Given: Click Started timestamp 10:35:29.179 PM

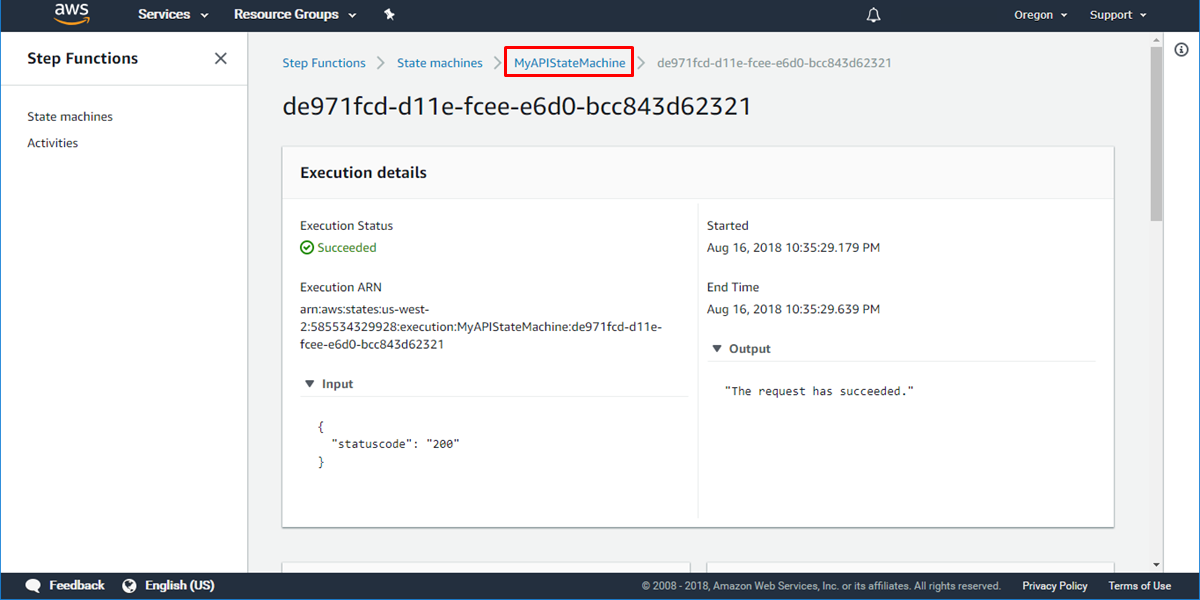Looking at the screenshot, I should pos(793,248).
